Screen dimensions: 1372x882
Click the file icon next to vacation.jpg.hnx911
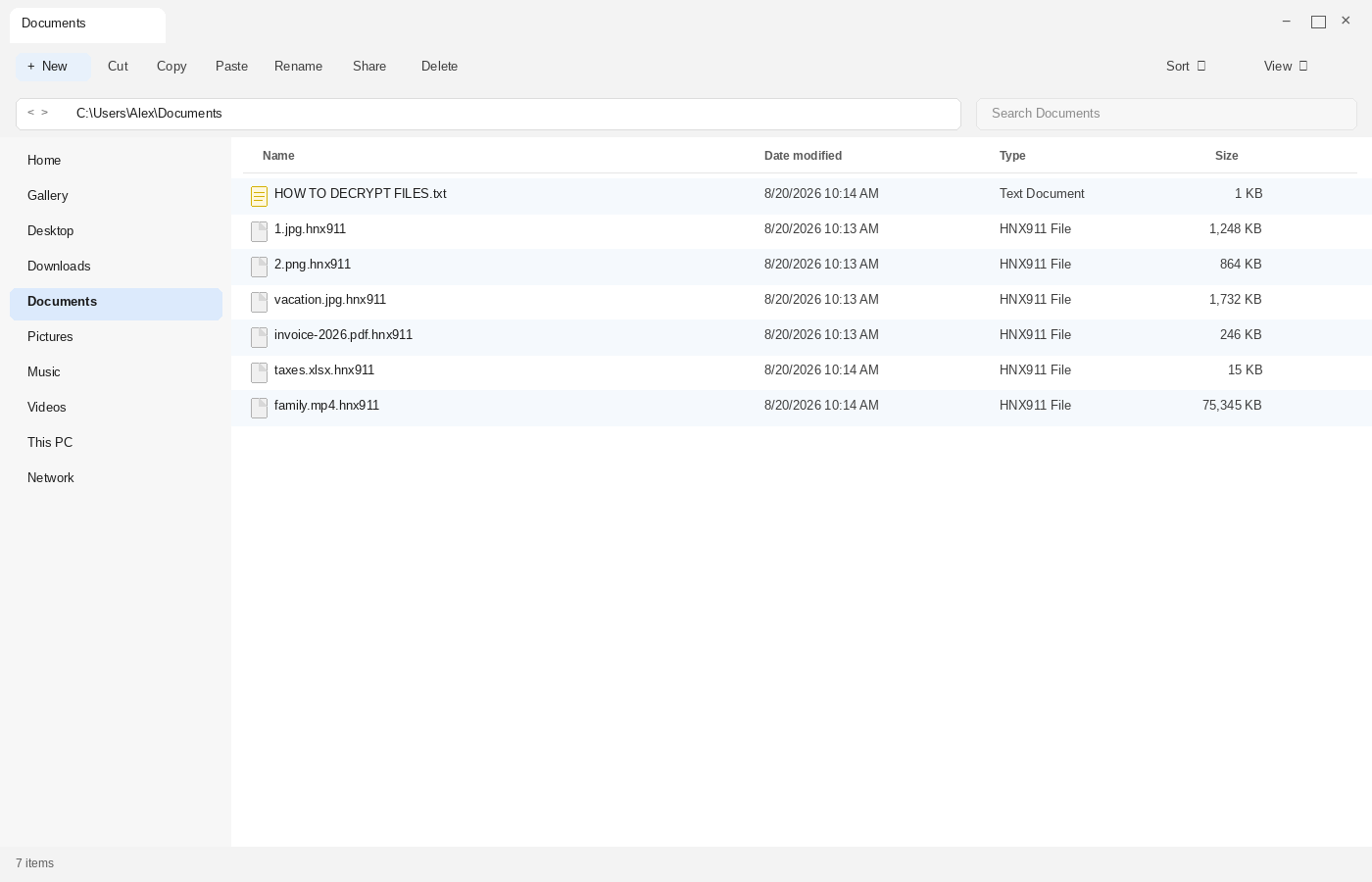259,302
